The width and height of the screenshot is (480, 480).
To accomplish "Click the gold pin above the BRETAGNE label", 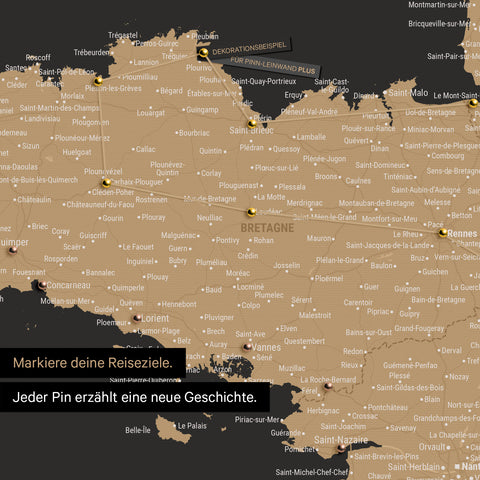I will click(252, 212).
